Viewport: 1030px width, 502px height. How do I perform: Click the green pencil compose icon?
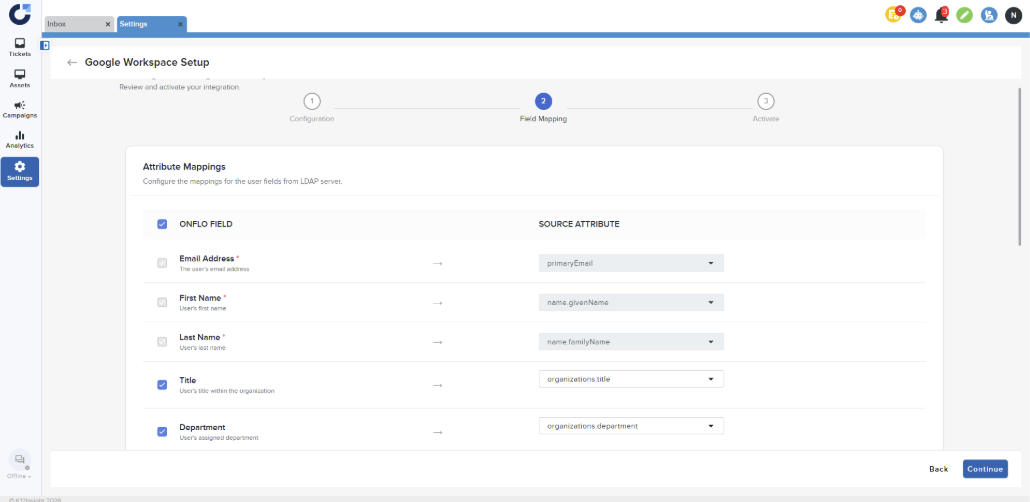[x=964, y=15]
